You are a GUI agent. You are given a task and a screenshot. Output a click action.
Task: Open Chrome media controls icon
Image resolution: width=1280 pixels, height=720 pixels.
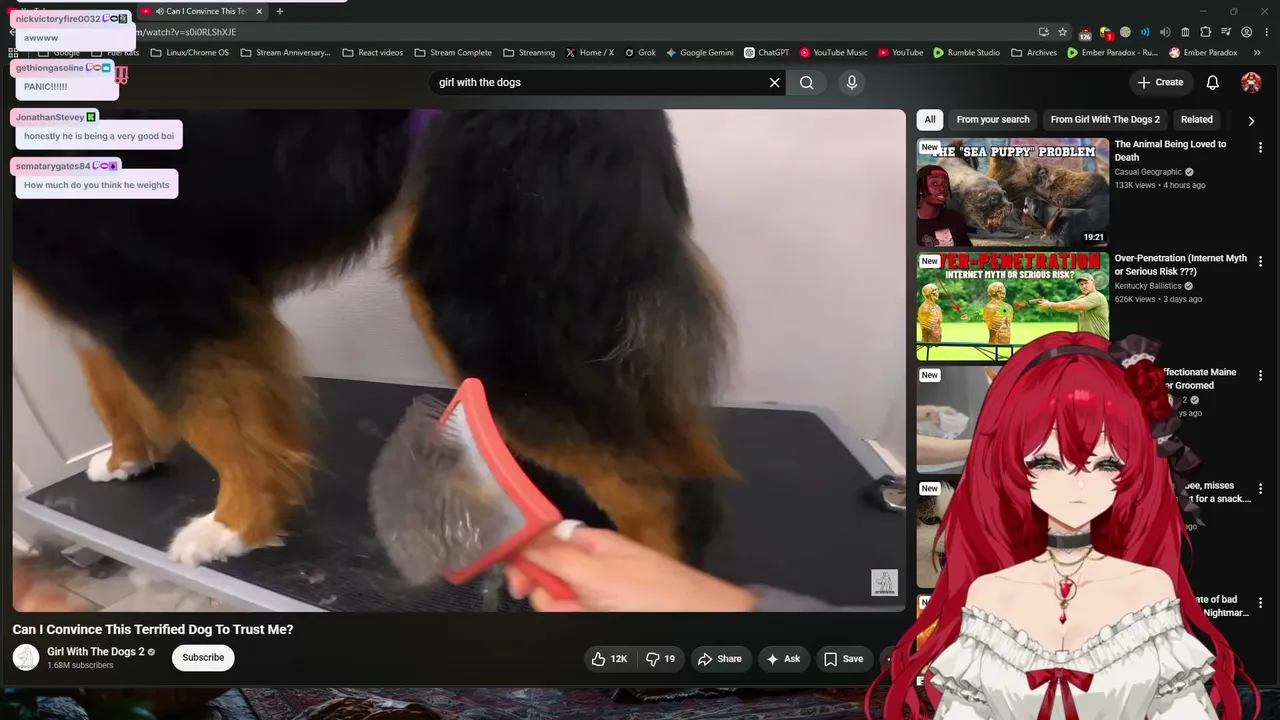click(1226, 32)
